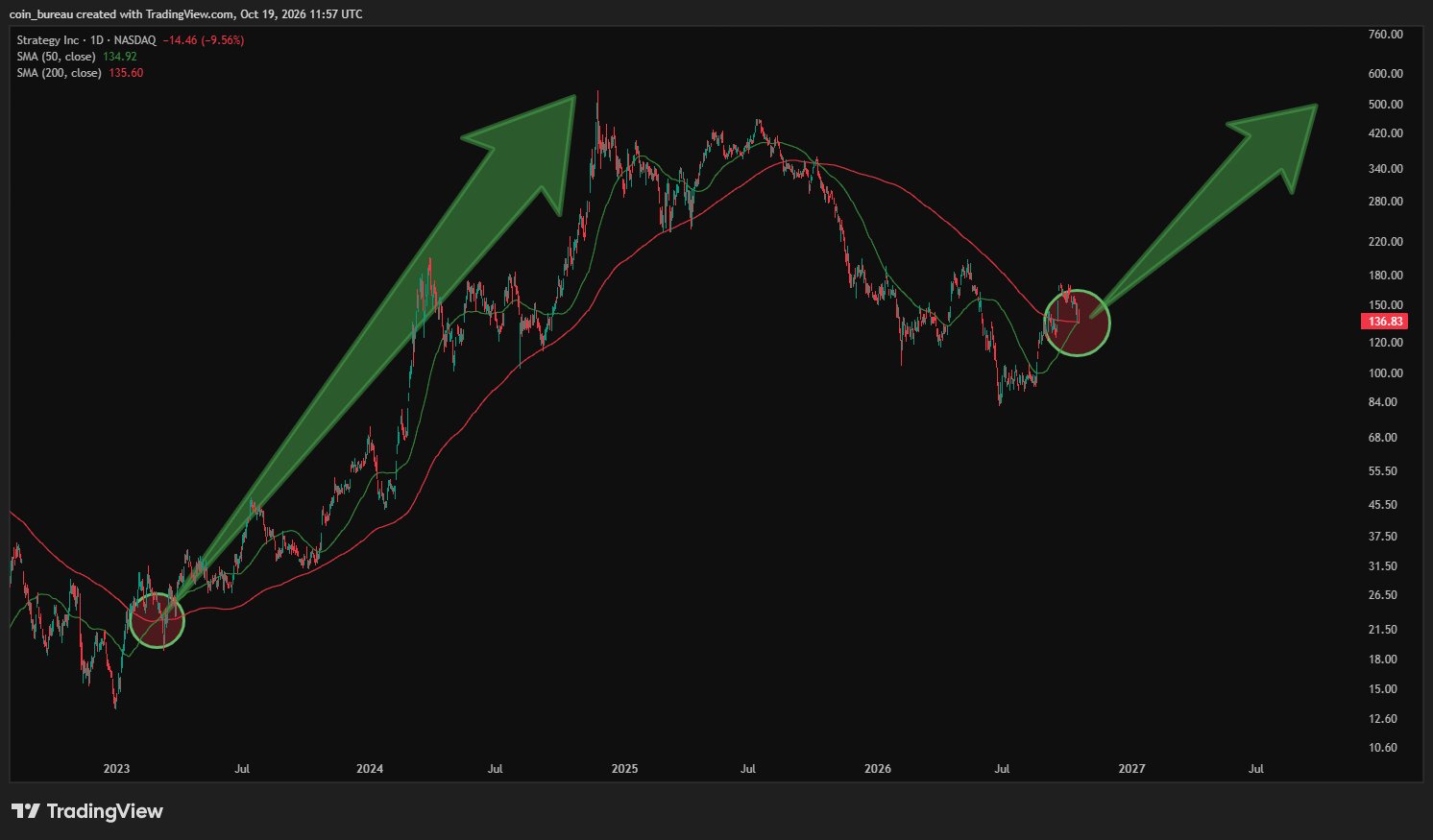Click the 760.00 price axis label

point(1385,35)
